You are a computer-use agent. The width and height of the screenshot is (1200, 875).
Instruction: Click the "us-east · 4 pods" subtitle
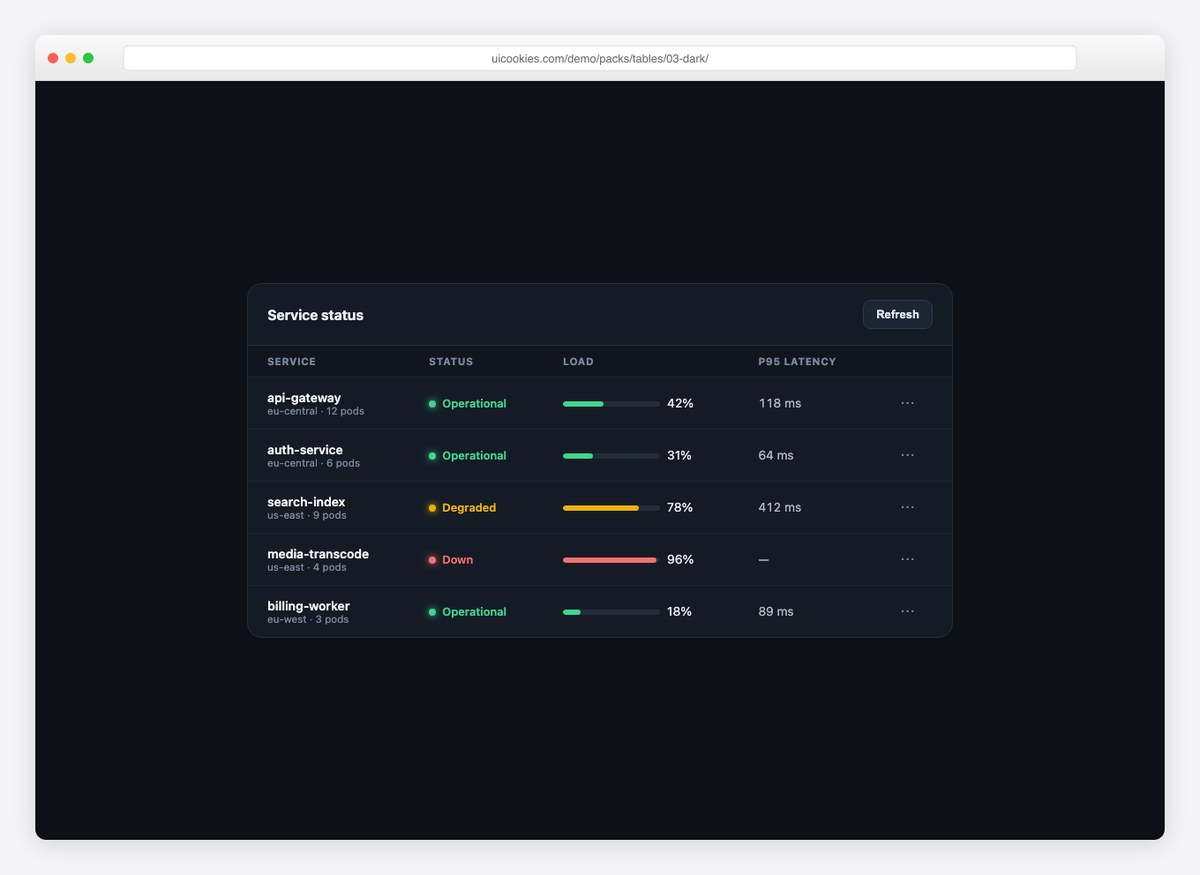pos(307,568)
